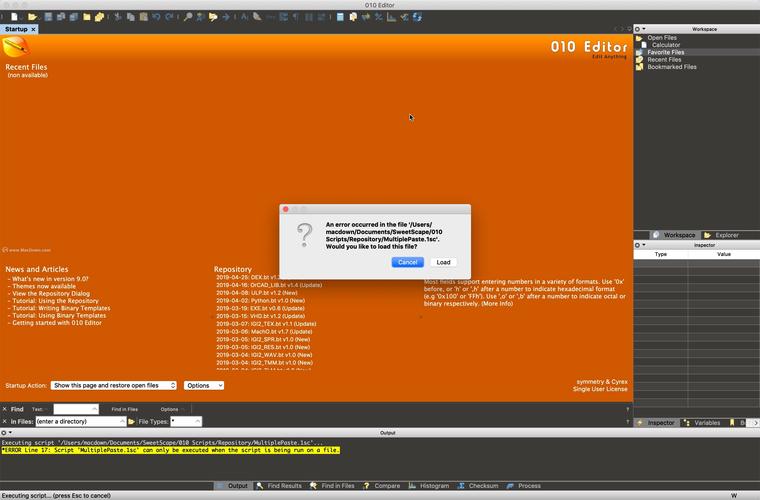Close the Find bar with its X
Viewport: 760px width, 500px height.
click(x=5, y=409)
